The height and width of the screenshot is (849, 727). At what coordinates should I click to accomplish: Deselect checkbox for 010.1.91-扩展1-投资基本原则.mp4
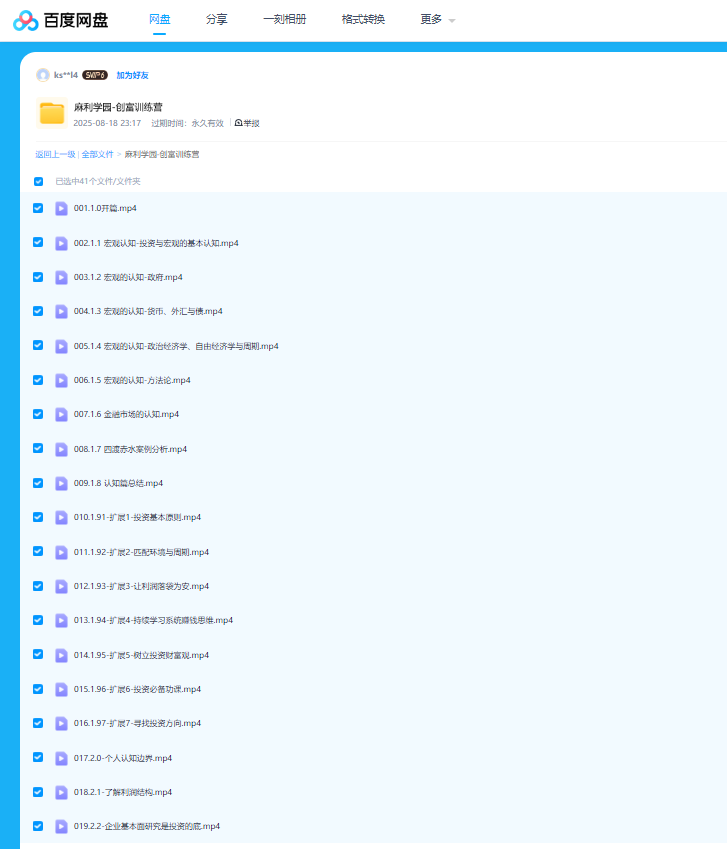(38, 517)
